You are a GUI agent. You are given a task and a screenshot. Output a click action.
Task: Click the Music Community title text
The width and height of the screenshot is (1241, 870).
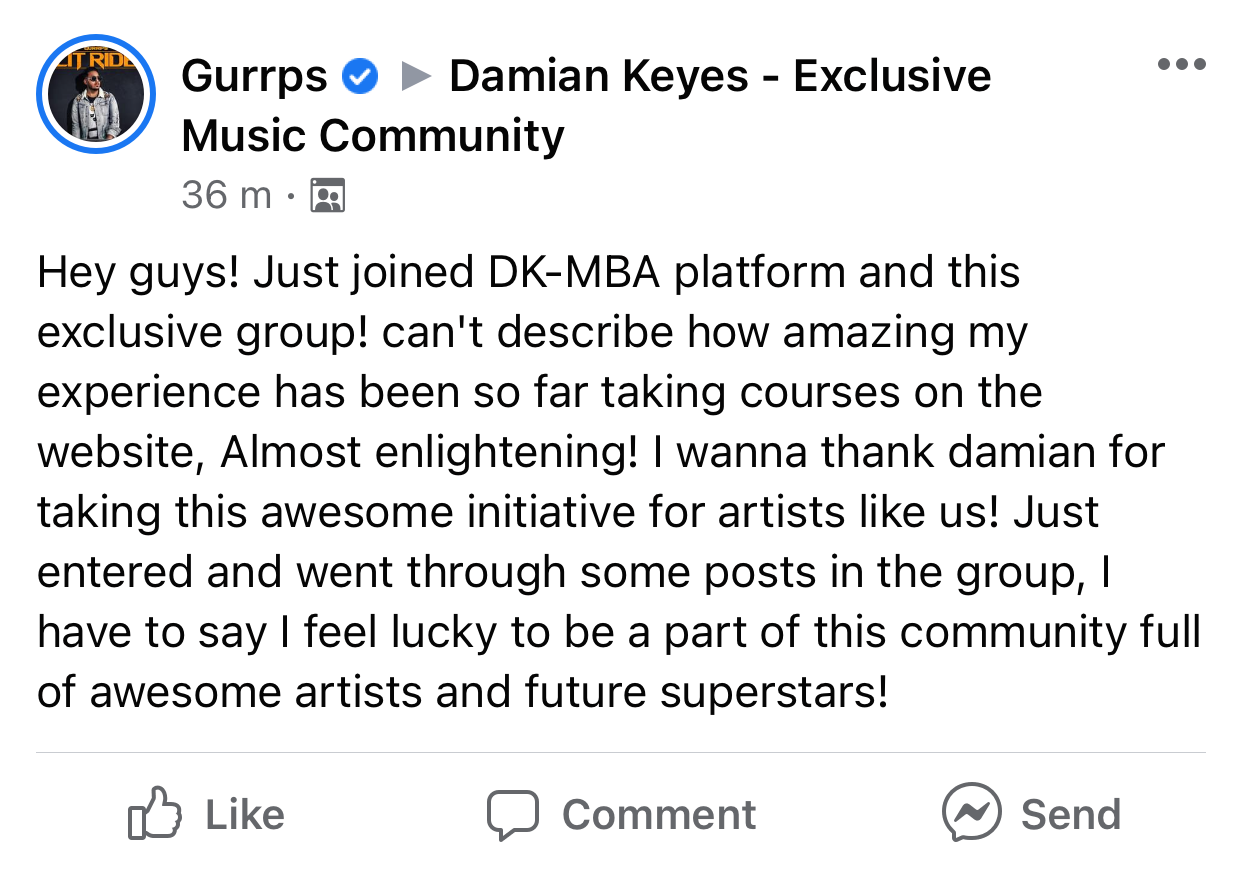click(372, 136)
